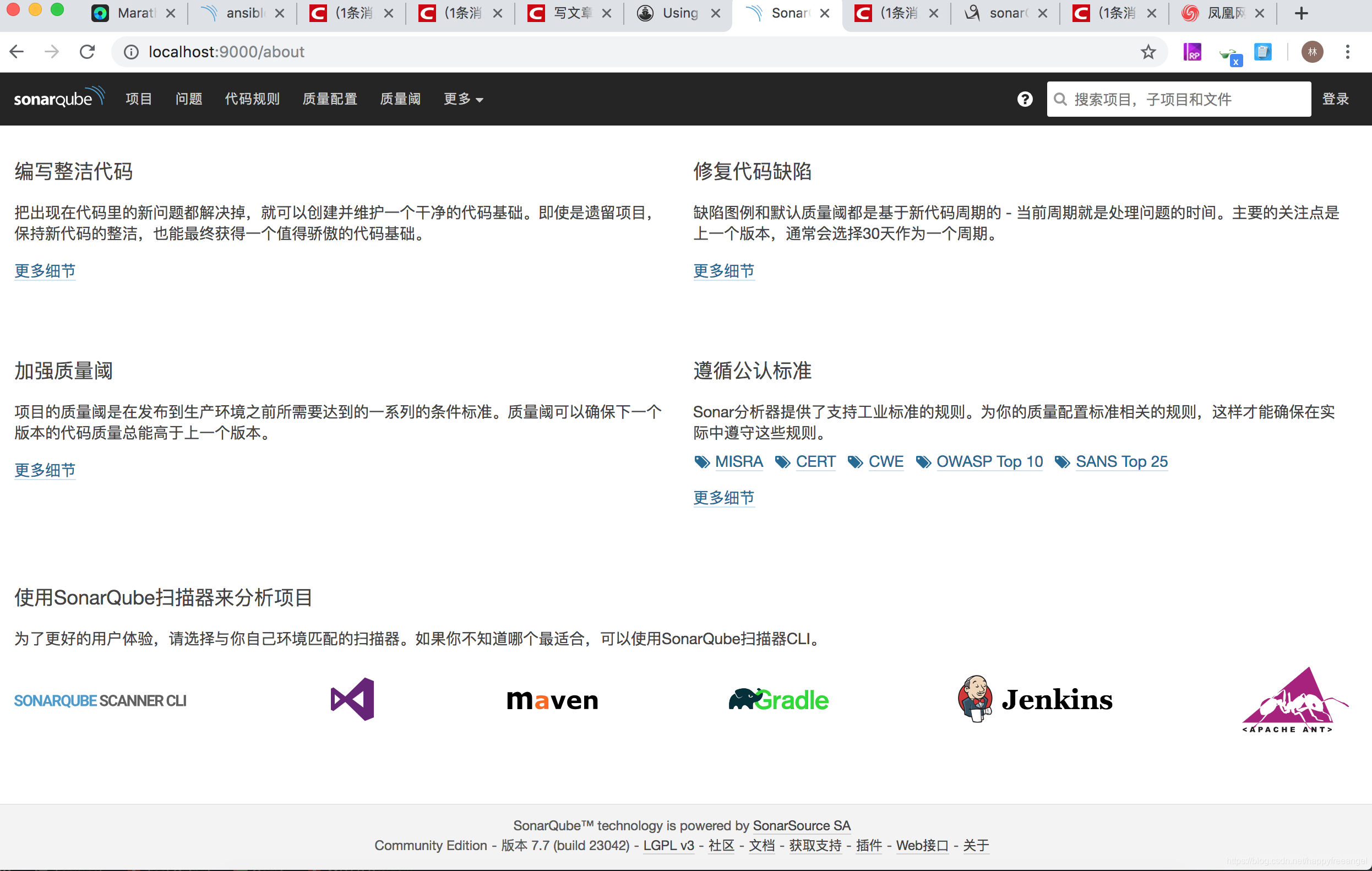
Task: Open 更多细节 under 修复代码缺陷
Action: click(723, 270)
